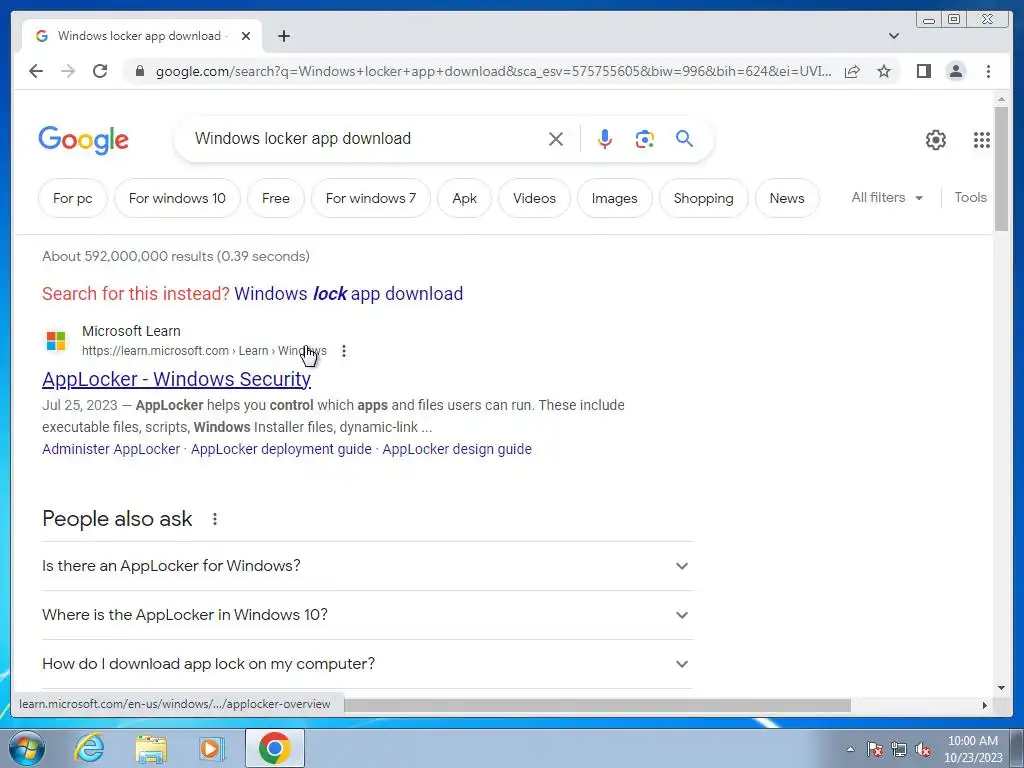Open Action Center flag icon

[x=875, y=749]
